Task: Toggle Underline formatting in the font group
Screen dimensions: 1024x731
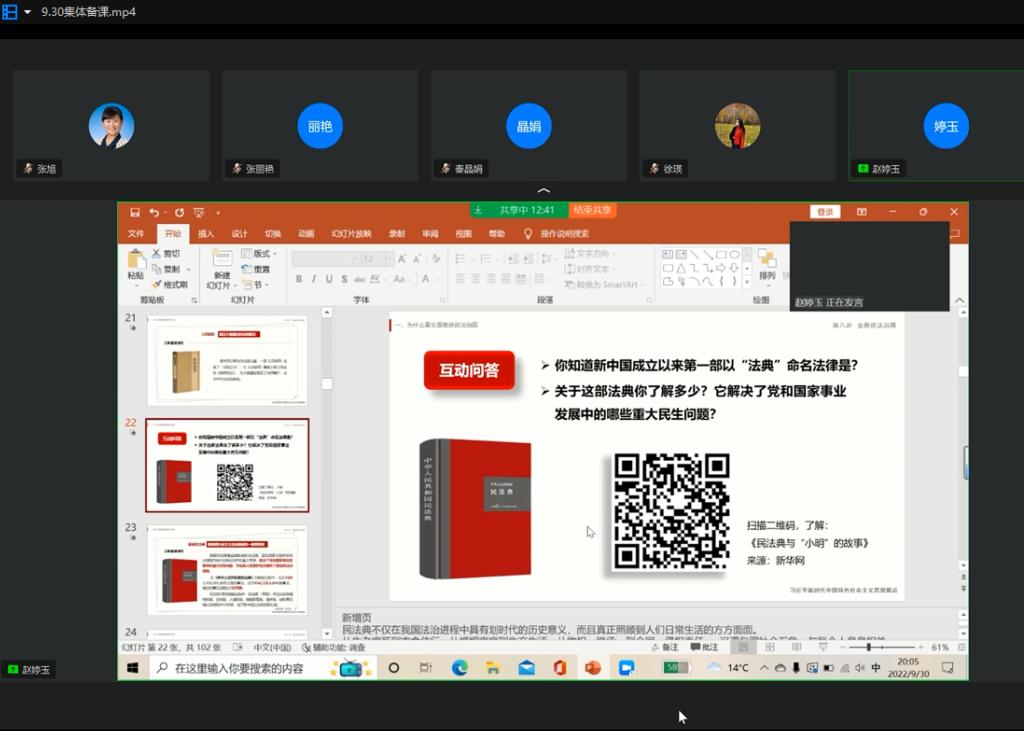Action: (329, 279)
